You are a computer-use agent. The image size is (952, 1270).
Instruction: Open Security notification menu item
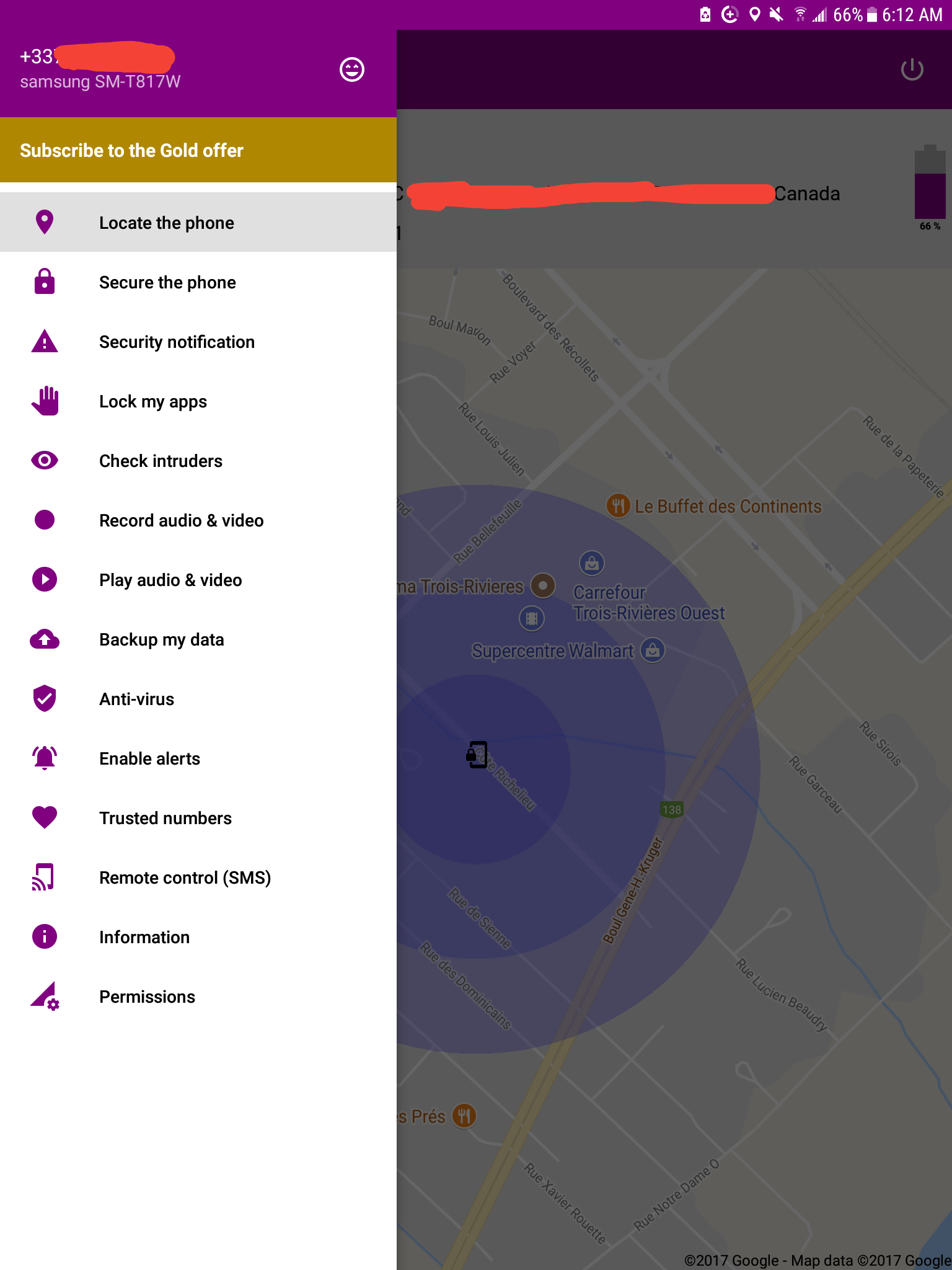tap(198, 341)
